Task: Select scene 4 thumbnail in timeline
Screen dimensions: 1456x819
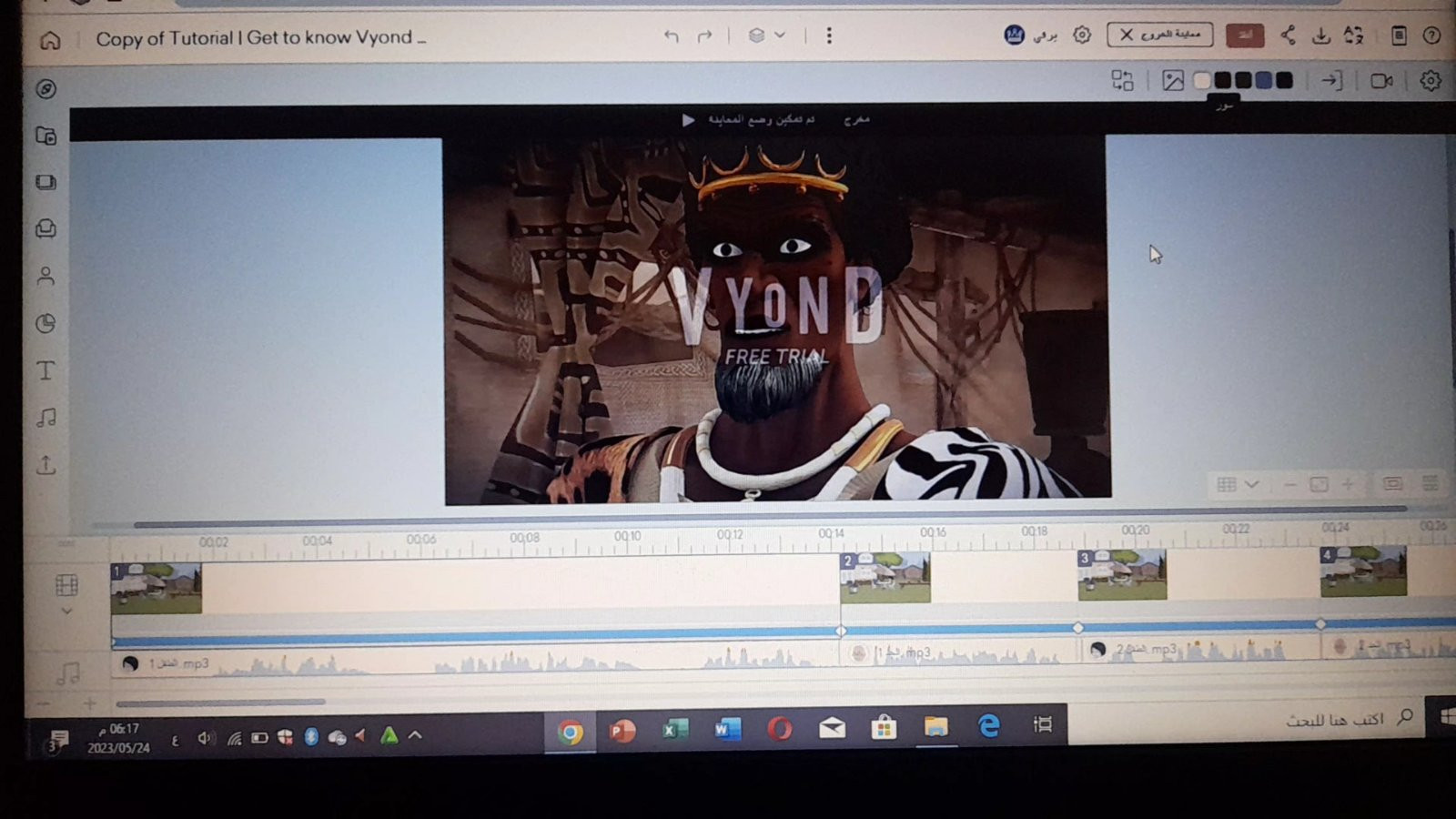Action: tap(1363, 571)
